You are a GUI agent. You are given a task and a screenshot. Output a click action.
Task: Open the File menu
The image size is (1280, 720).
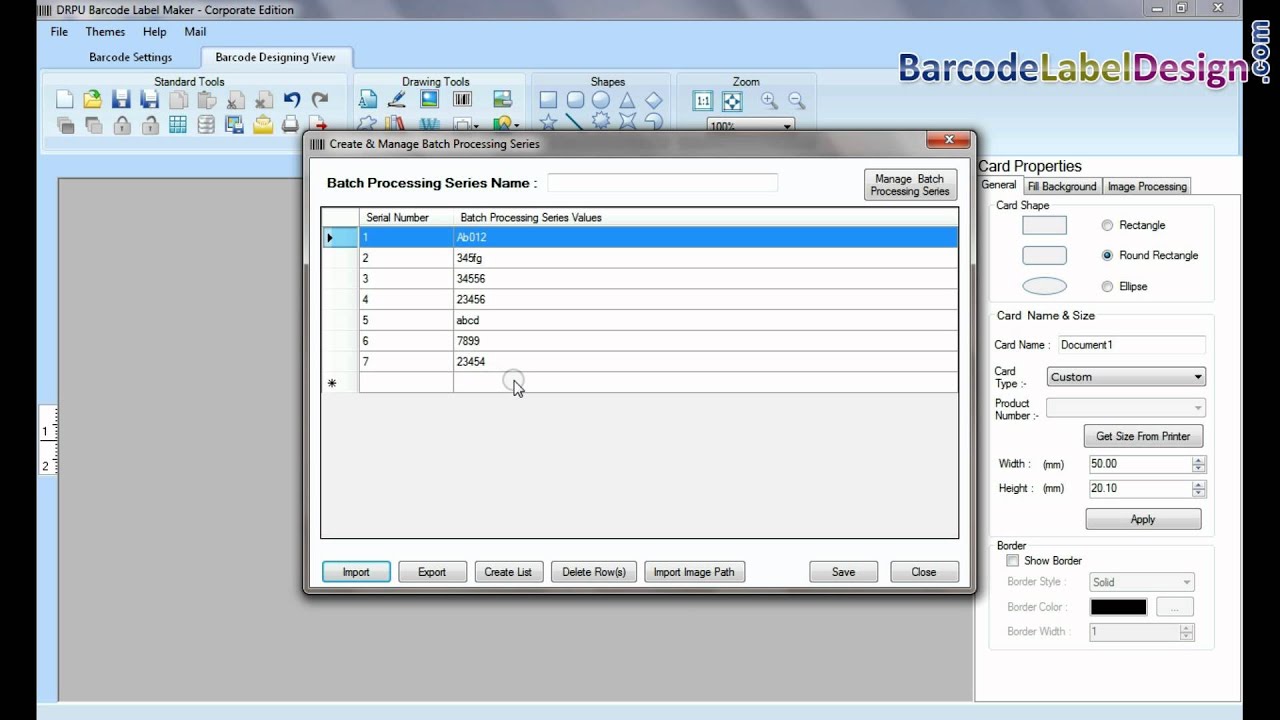pos(59,32)
